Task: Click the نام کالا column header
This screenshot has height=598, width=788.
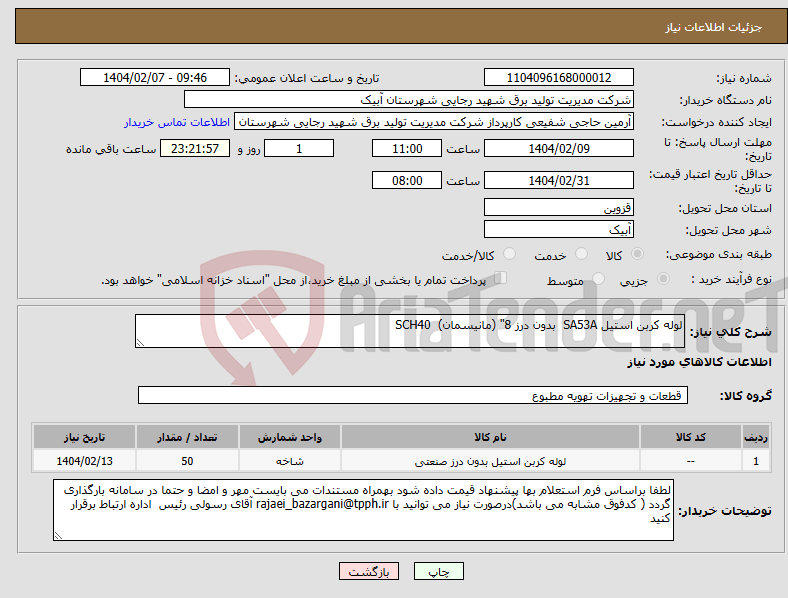Action: pyautogui.click(x=490, y=437)
